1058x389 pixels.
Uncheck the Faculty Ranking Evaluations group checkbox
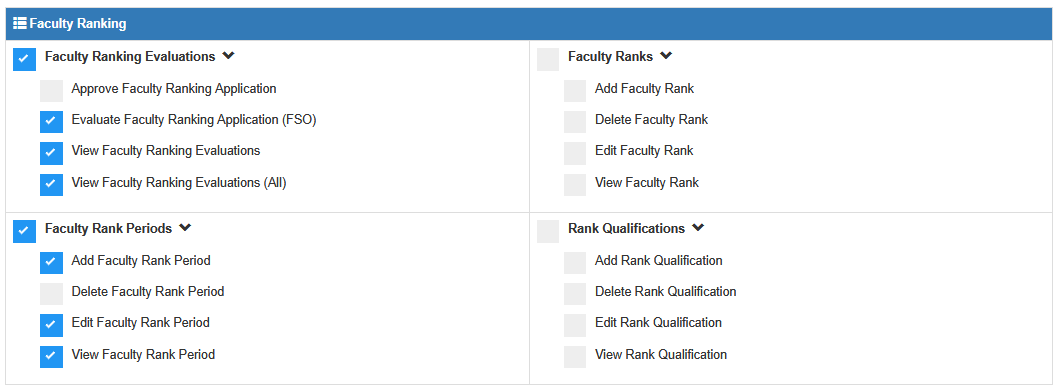click(24, 59)
